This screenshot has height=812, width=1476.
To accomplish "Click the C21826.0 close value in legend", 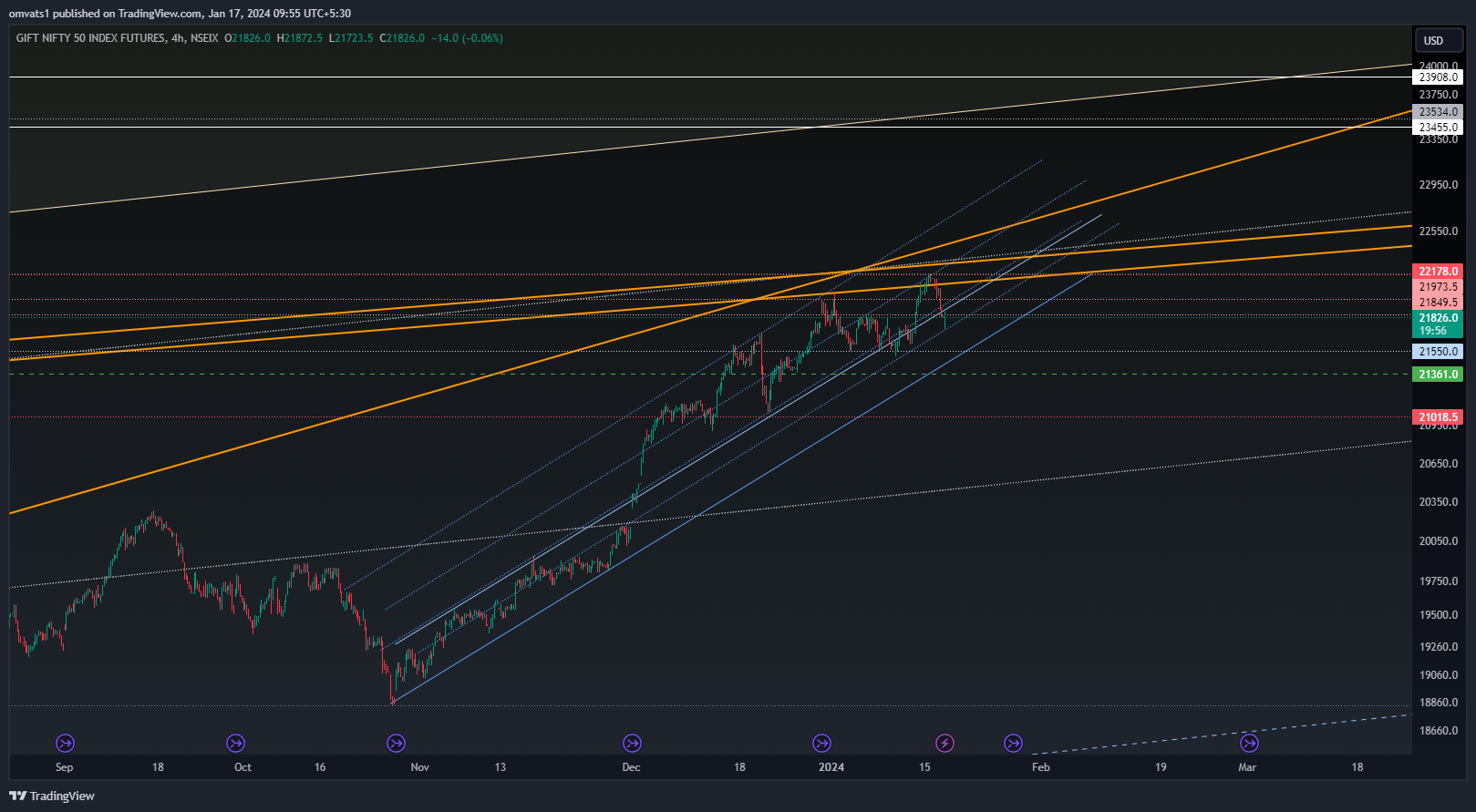I will tap(402, 38).
